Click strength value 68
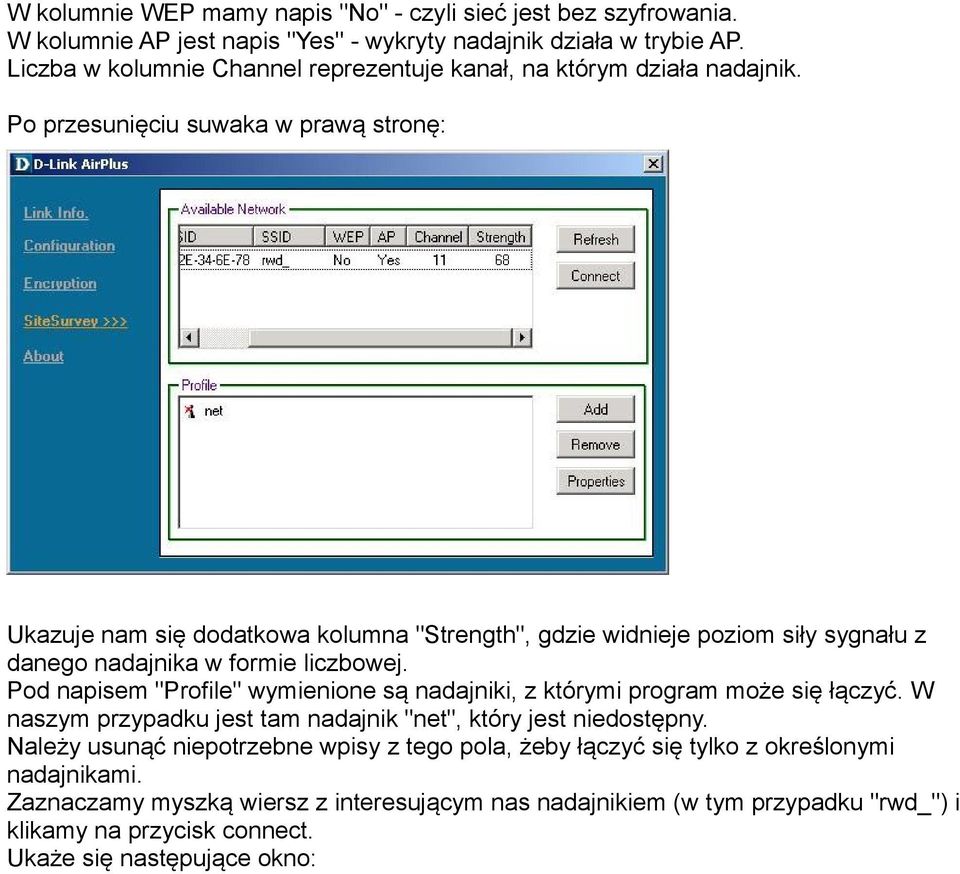Image resolution: width=960 pixels, height=874 pixels. pos(502,260)
